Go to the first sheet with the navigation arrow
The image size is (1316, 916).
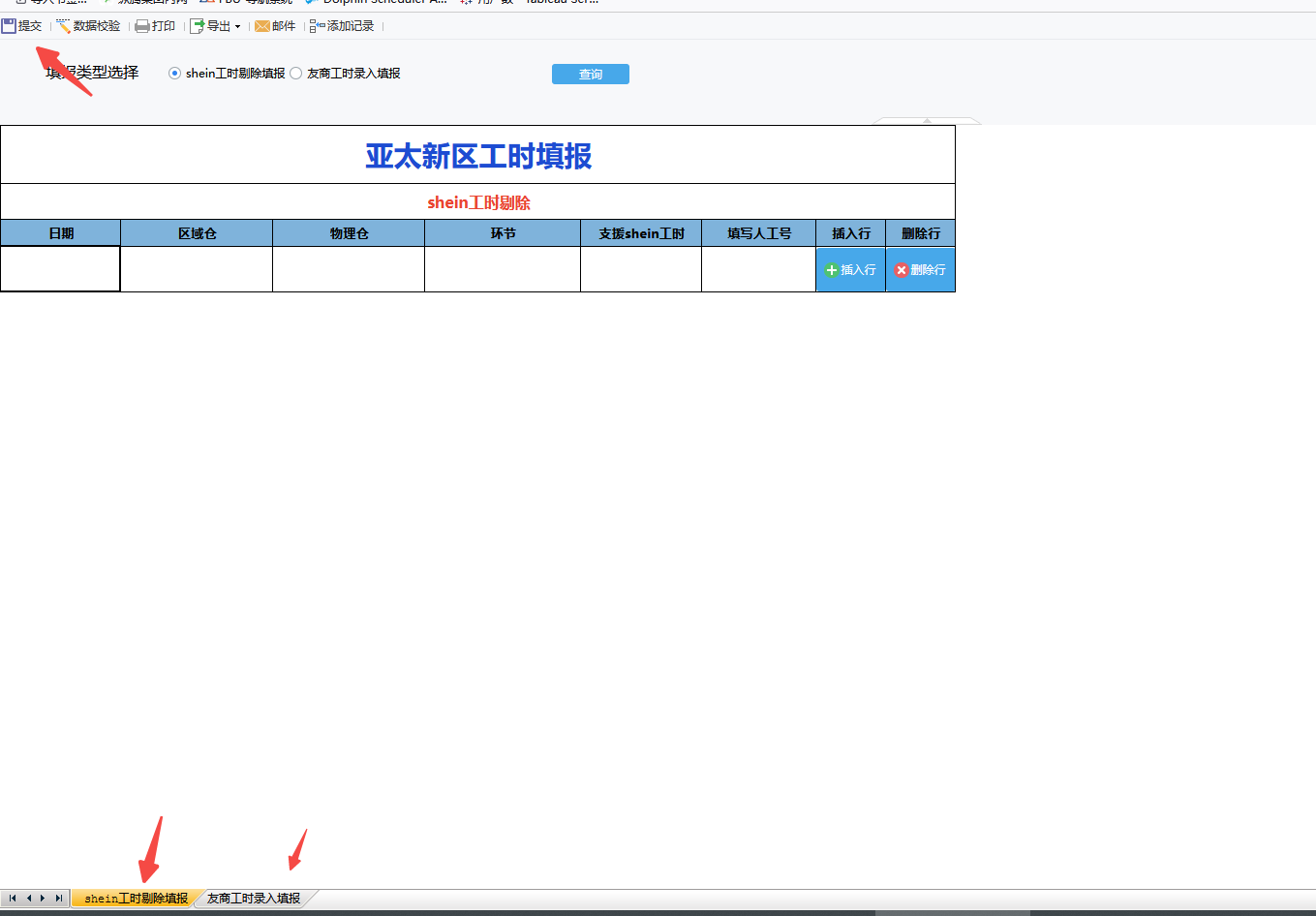coord(13,899)
